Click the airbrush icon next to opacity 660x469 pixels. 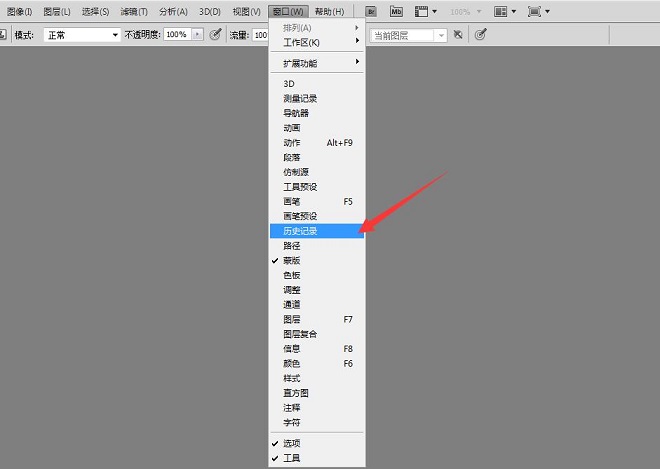click(x=215, y=34)
